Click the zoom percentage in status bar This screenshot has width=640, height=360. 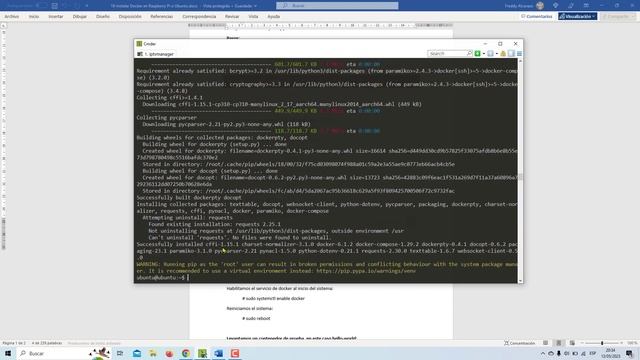[x=632, y=343]
